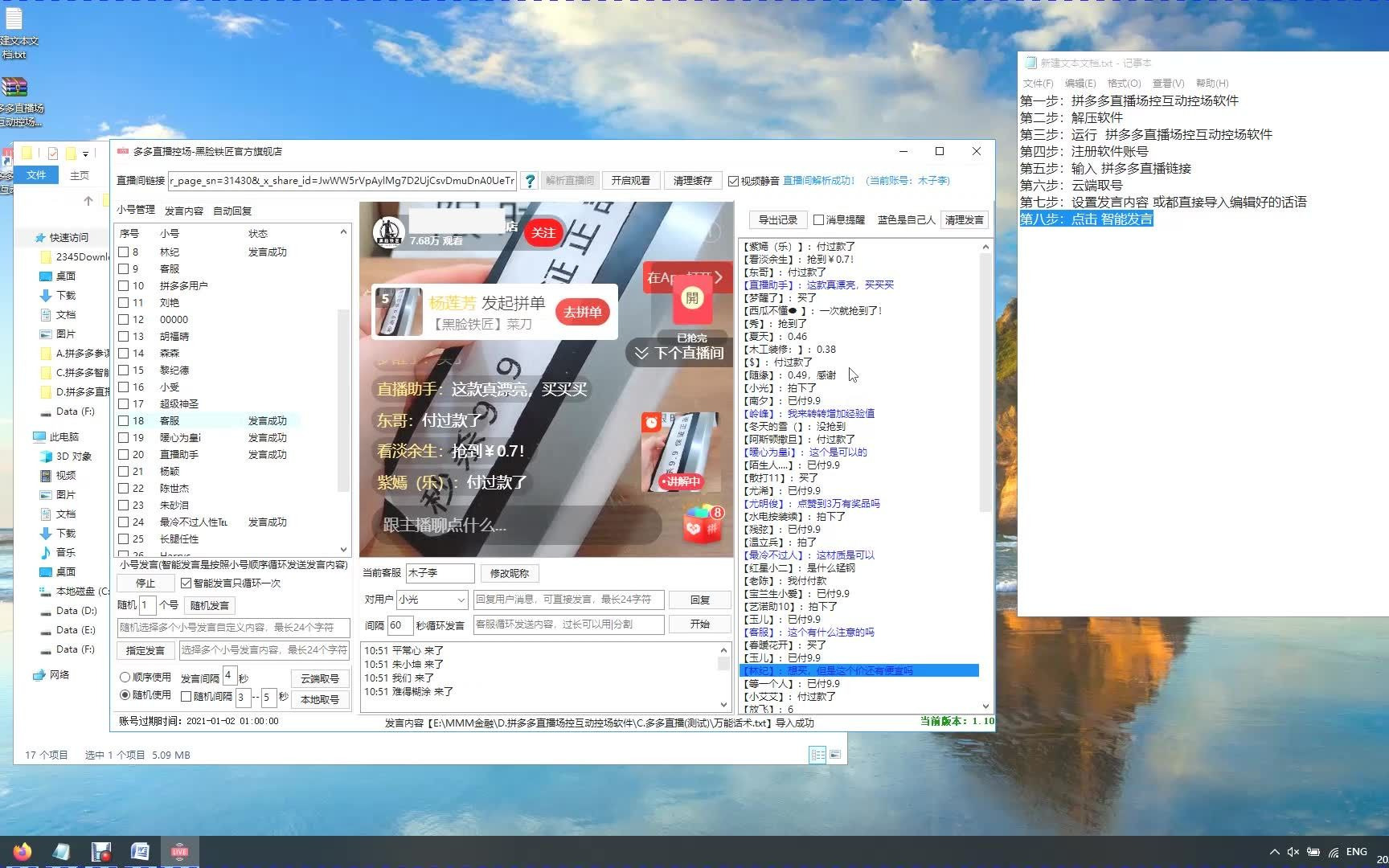Click highlighted chat line 想买，但是这个价还有便宜吗

[858, 670]
